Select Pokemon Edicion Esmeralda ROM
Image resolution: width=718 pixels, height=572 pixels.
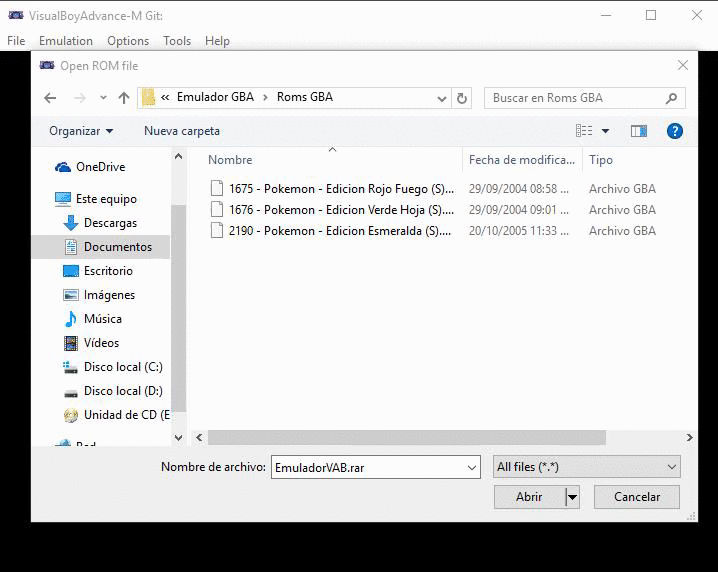pyautogui.click(x=340, y=231)
